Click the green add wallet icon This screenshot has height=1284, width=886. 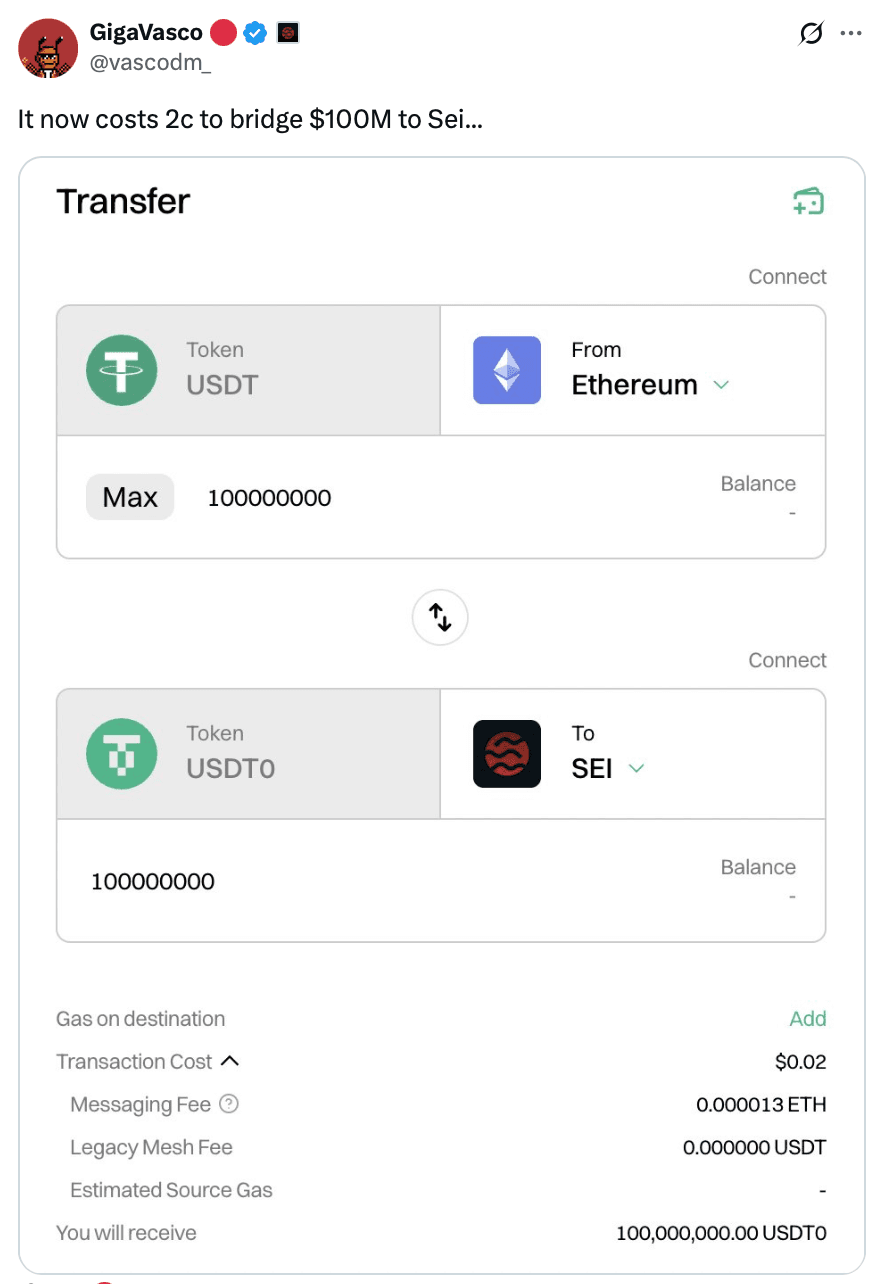point(808,202)
